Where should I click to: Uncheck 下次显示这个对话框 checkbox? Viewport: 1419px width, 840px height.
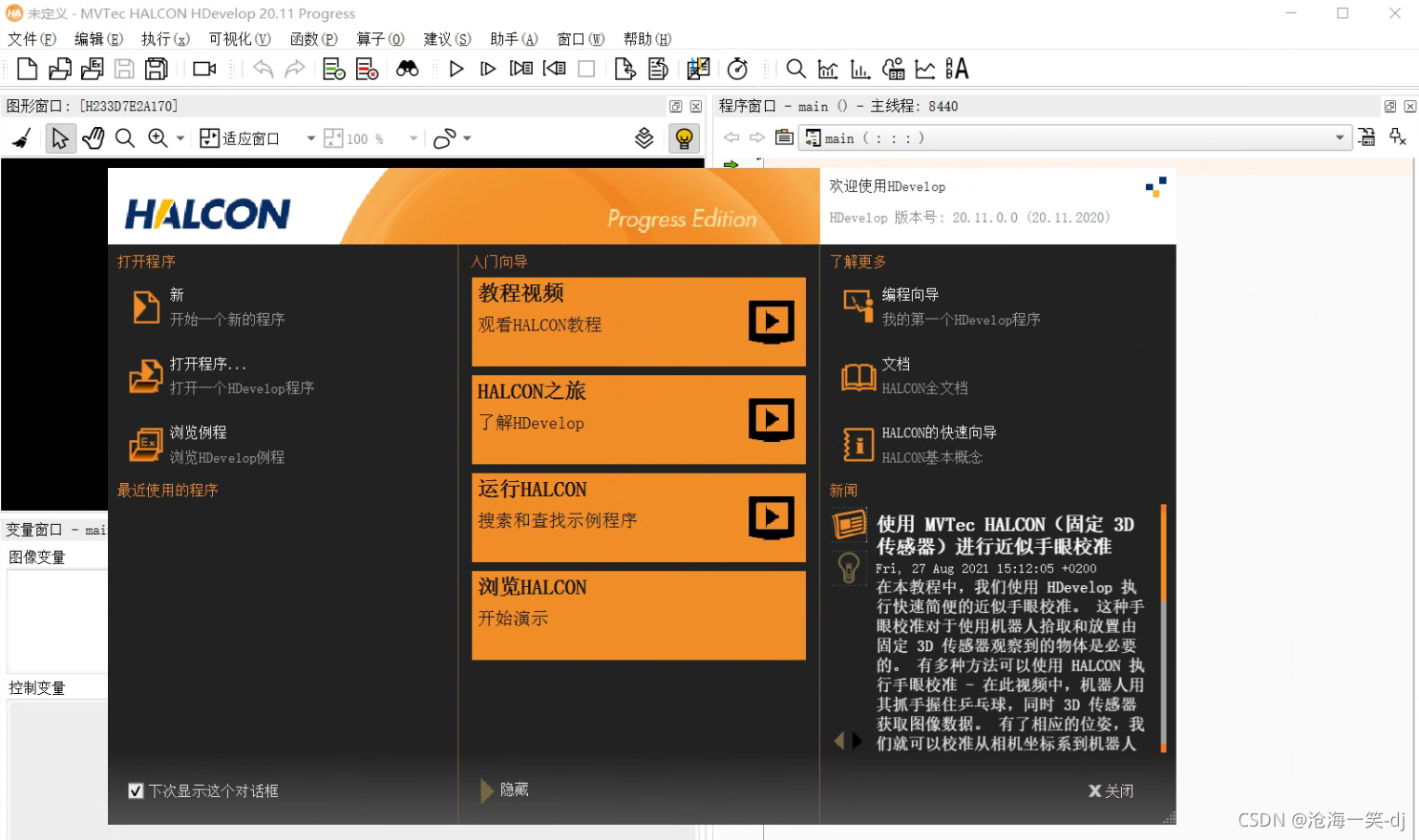[136, 790]
